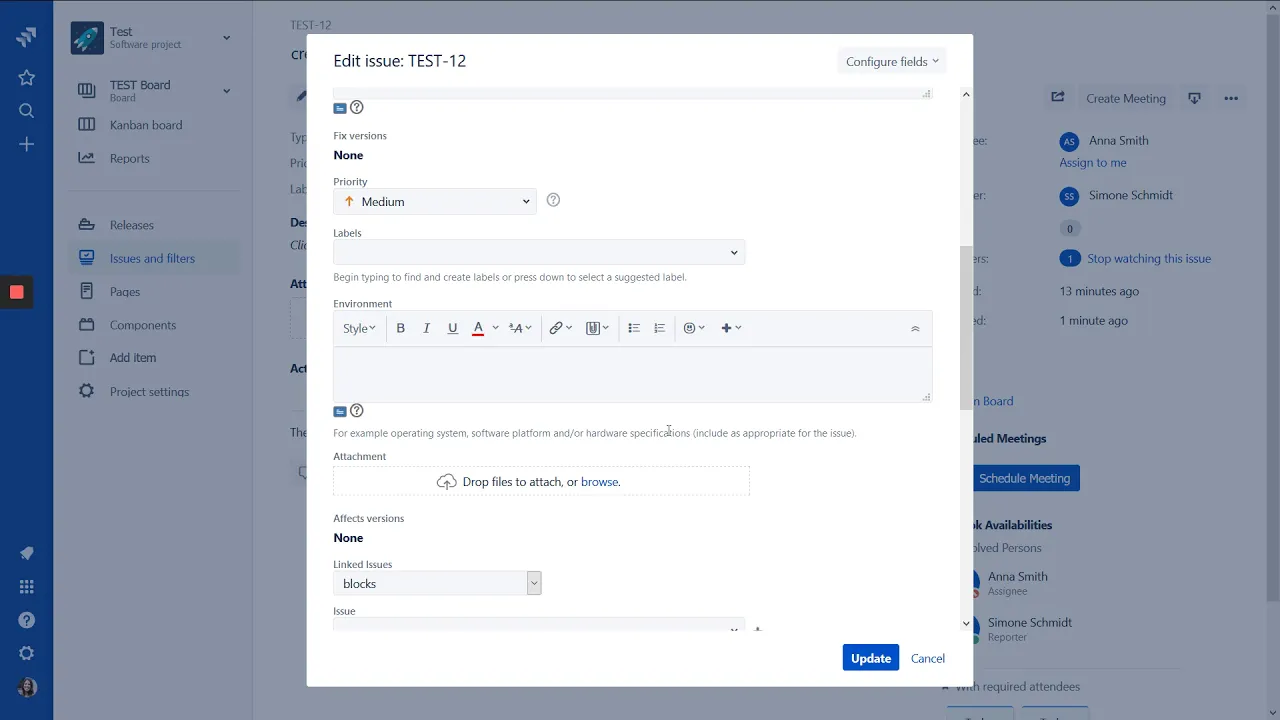Click the attachment drop zone

[541, 481]
